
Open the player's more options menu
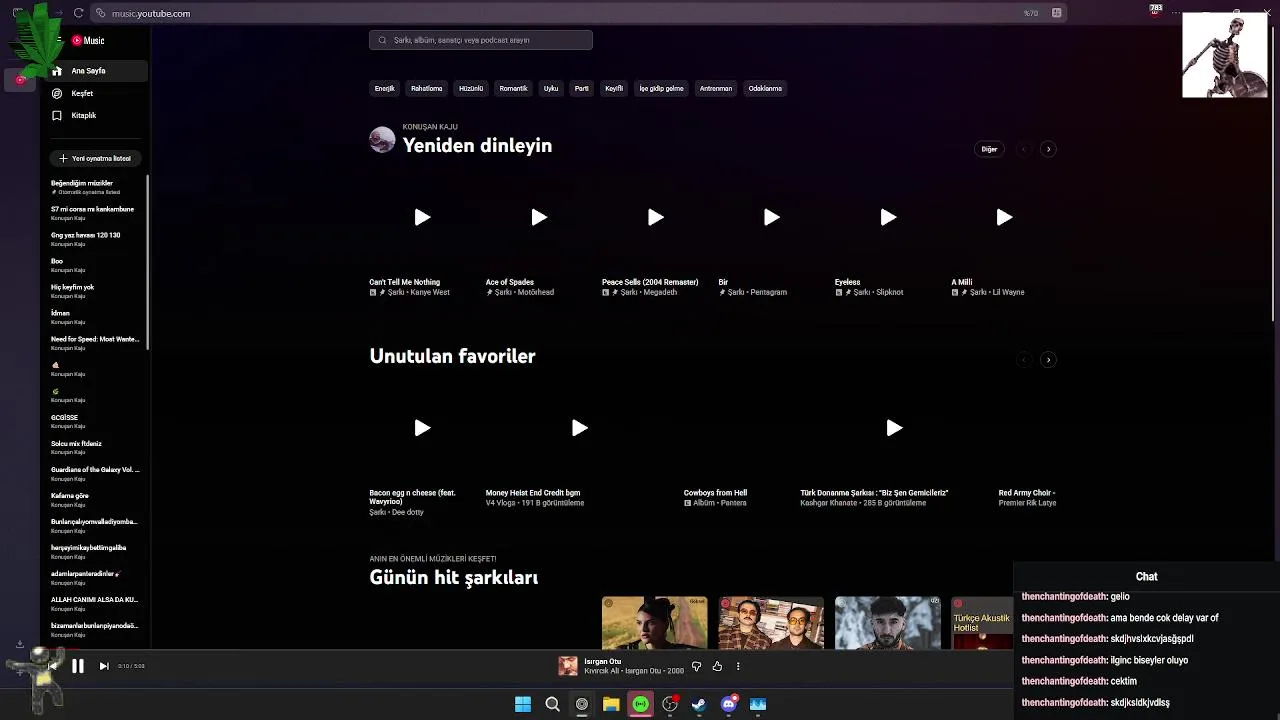738,666
